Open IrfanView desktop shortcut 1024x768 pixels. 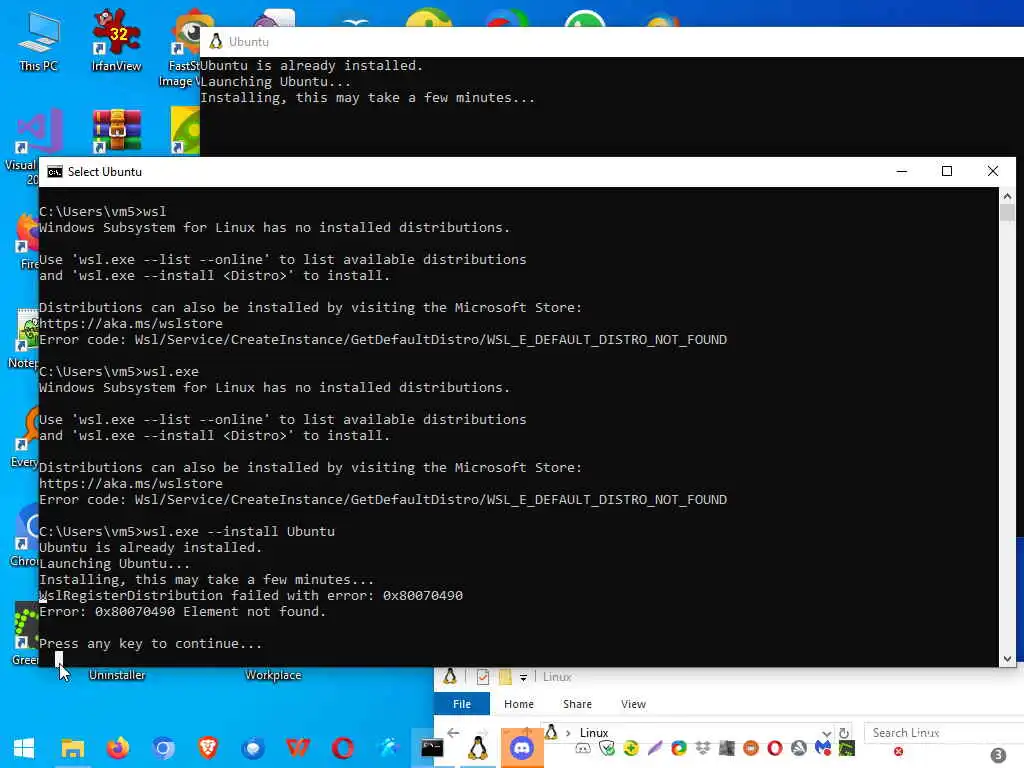point(116,40)
